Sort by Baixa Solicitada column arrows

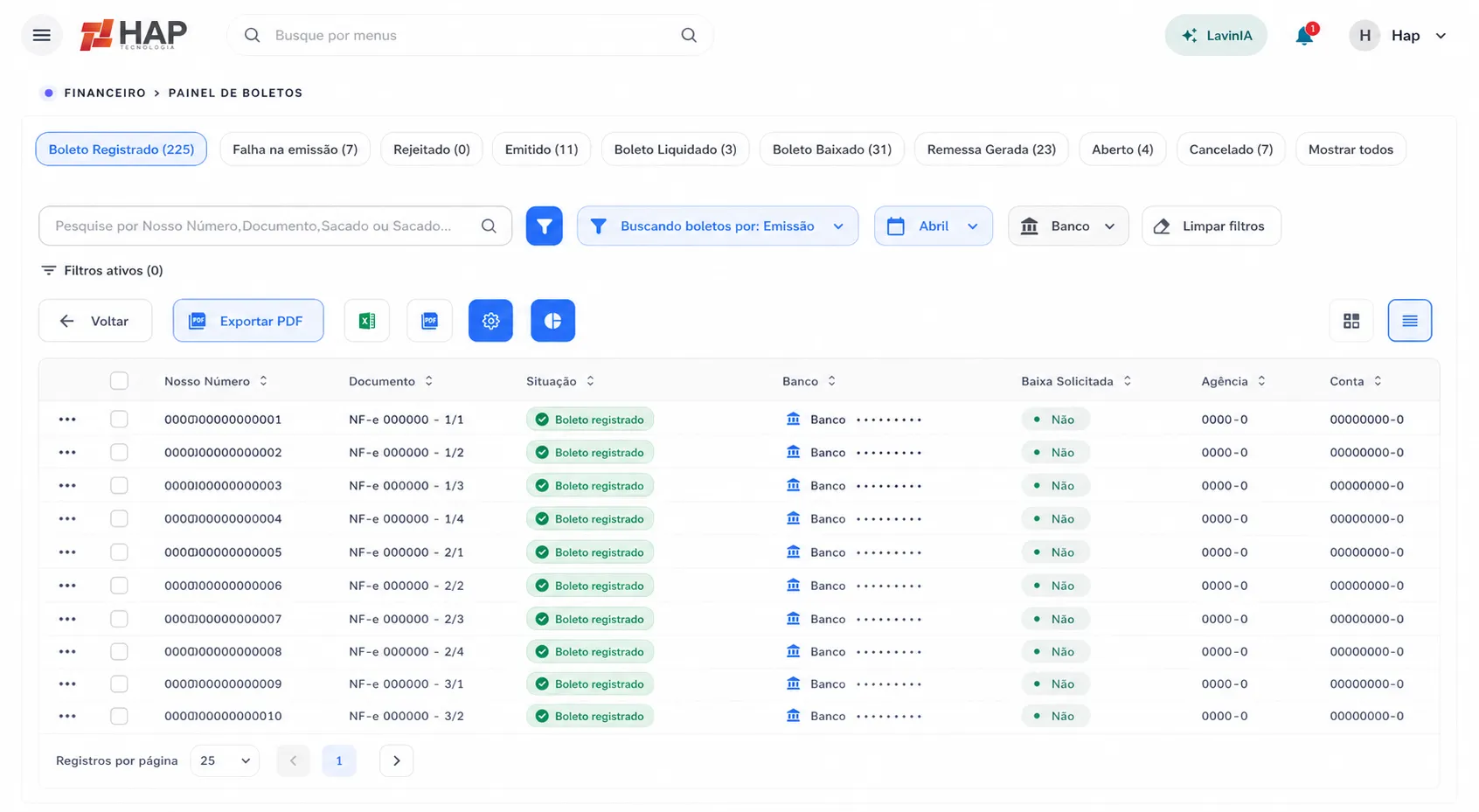click(x=1127, y=381)
